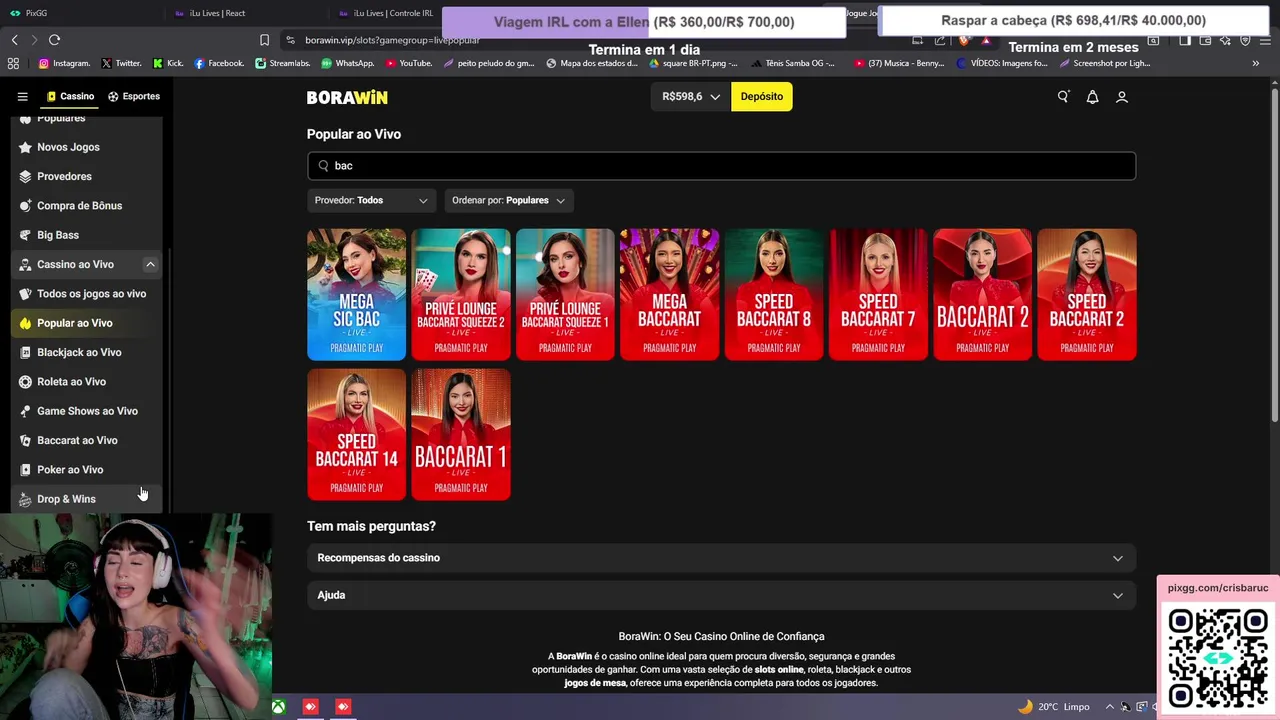This screenshot has height=720, width=1280.
Task: Open the Streamlabs bookmark
Action: click(x=283, y=63)
